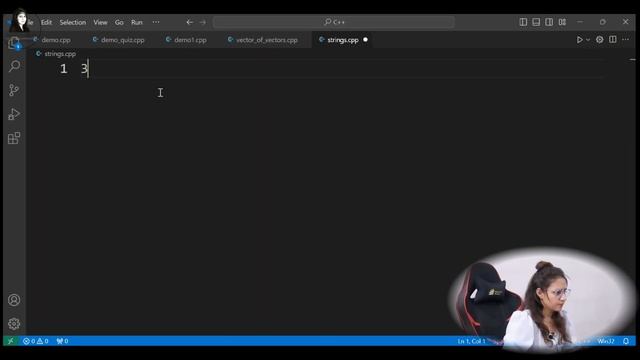Screen dimensions: 640x360
Task: Open the Run menu
Action: 137,22
